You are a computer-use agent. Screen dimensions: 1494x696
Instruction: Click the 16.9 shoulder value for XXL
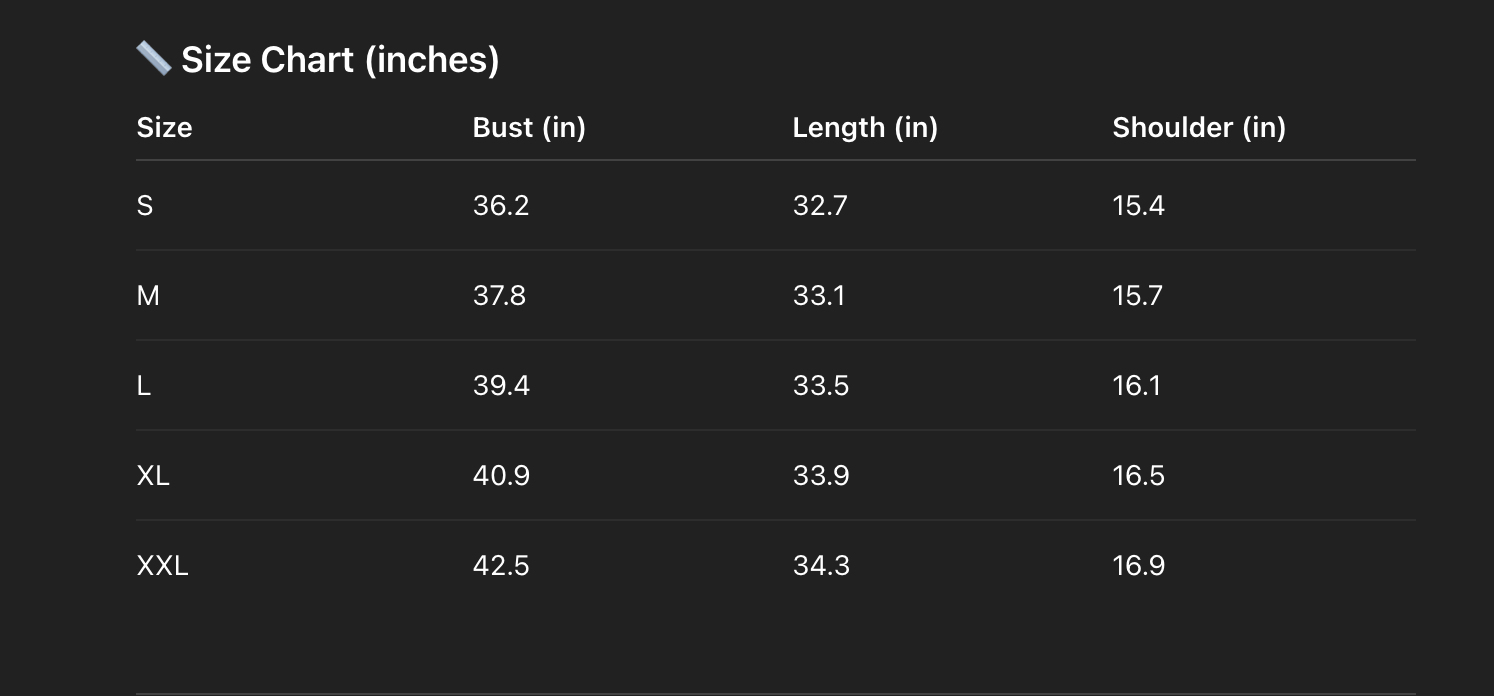pyautogui.click(x=1139, y=566)
